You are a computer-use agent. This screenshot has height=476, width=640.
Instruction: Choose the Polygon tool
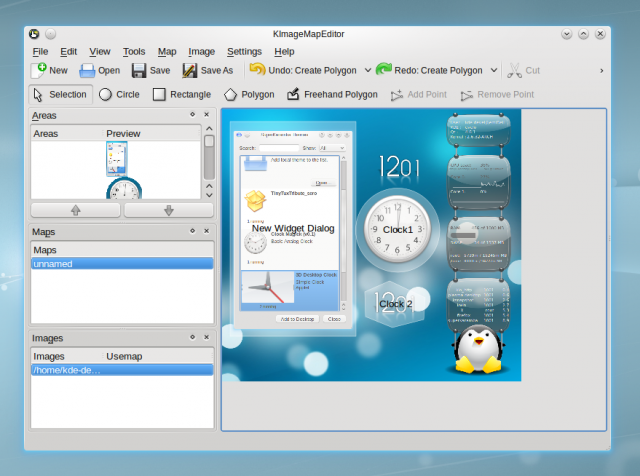(248, 95)
